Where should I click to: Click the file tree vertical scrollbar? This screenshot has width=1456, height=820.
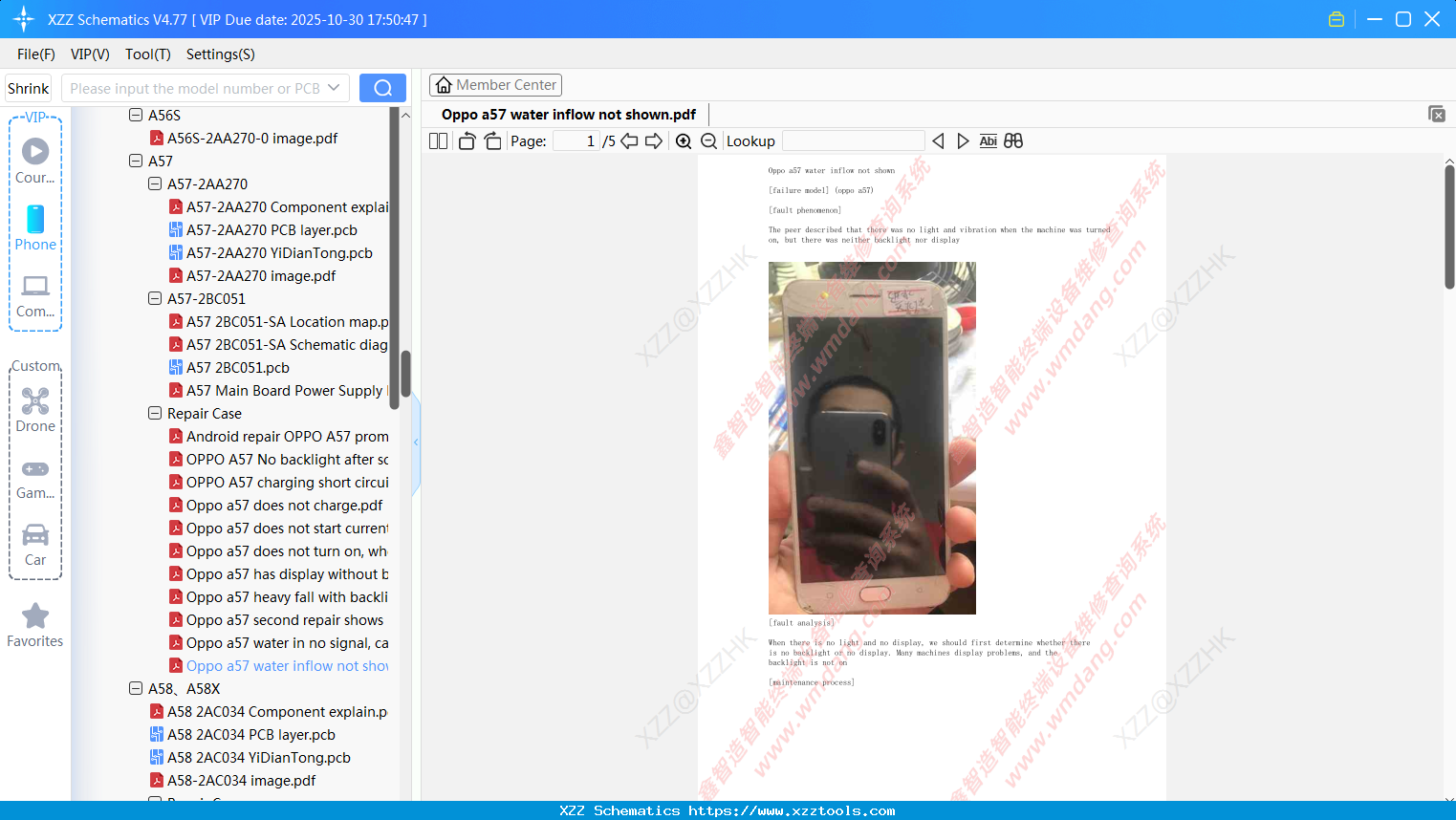(405, 374)
